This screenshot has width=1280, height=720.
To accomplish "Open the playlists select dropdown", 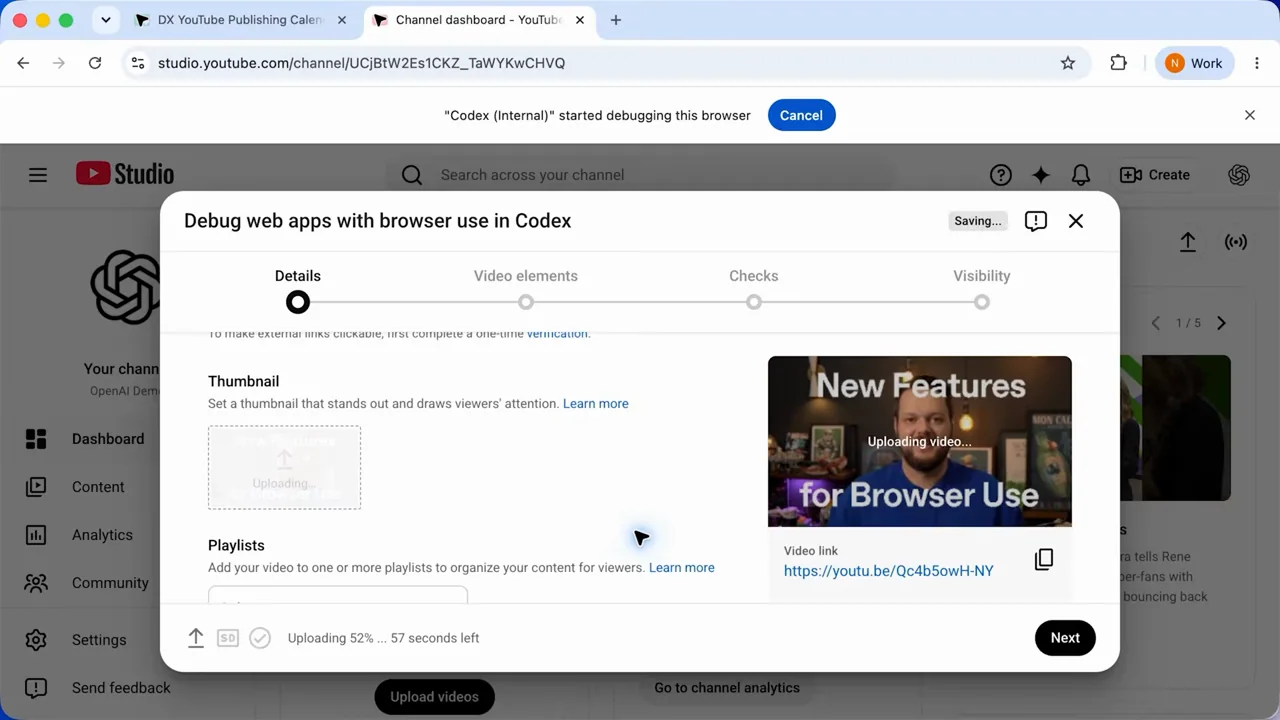I will pyautogui.click(x=338, y=595).
